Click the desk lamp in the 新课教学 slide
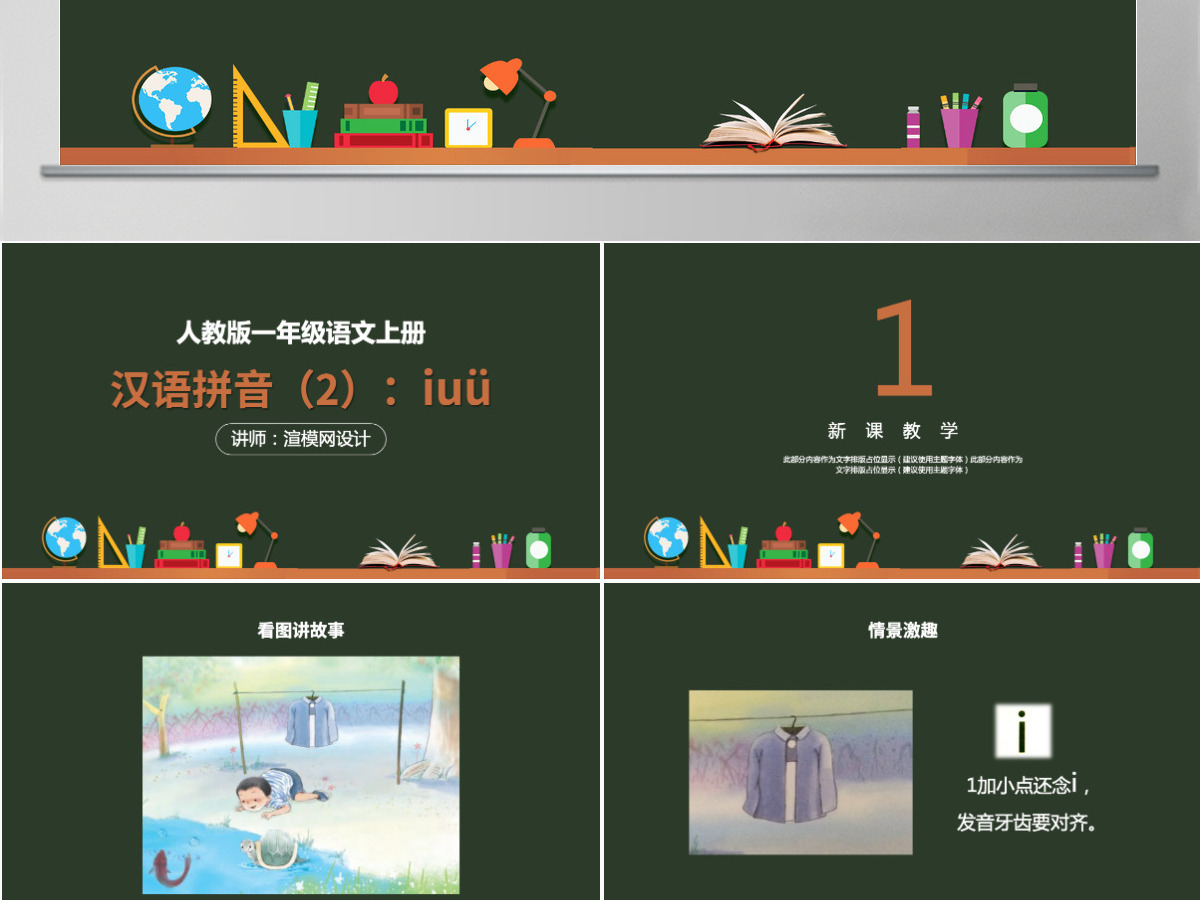 click(860, 540)
